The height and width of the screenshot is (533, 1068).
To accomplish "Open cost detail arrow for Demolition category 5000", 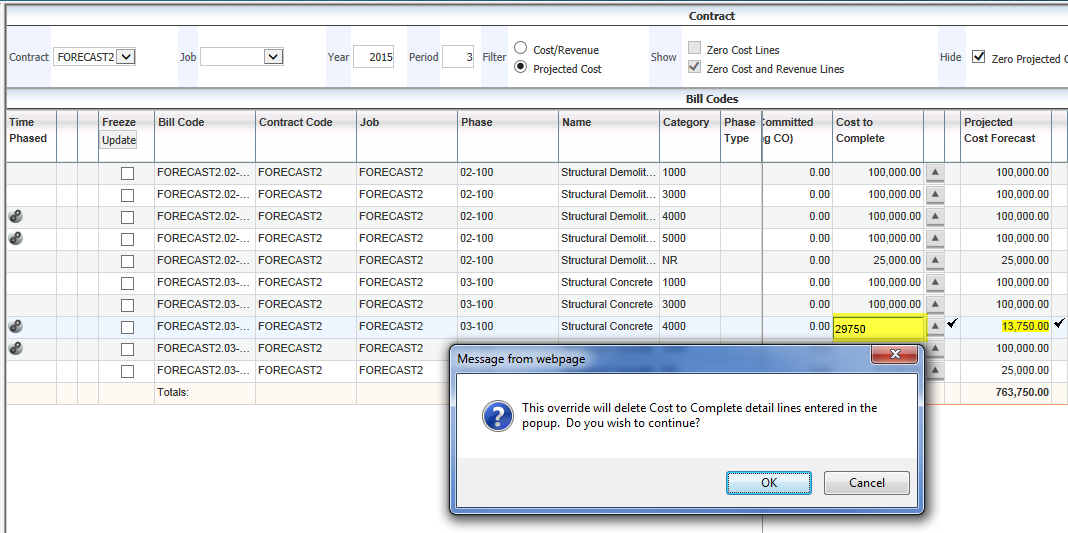I will [x=935, y=239].
